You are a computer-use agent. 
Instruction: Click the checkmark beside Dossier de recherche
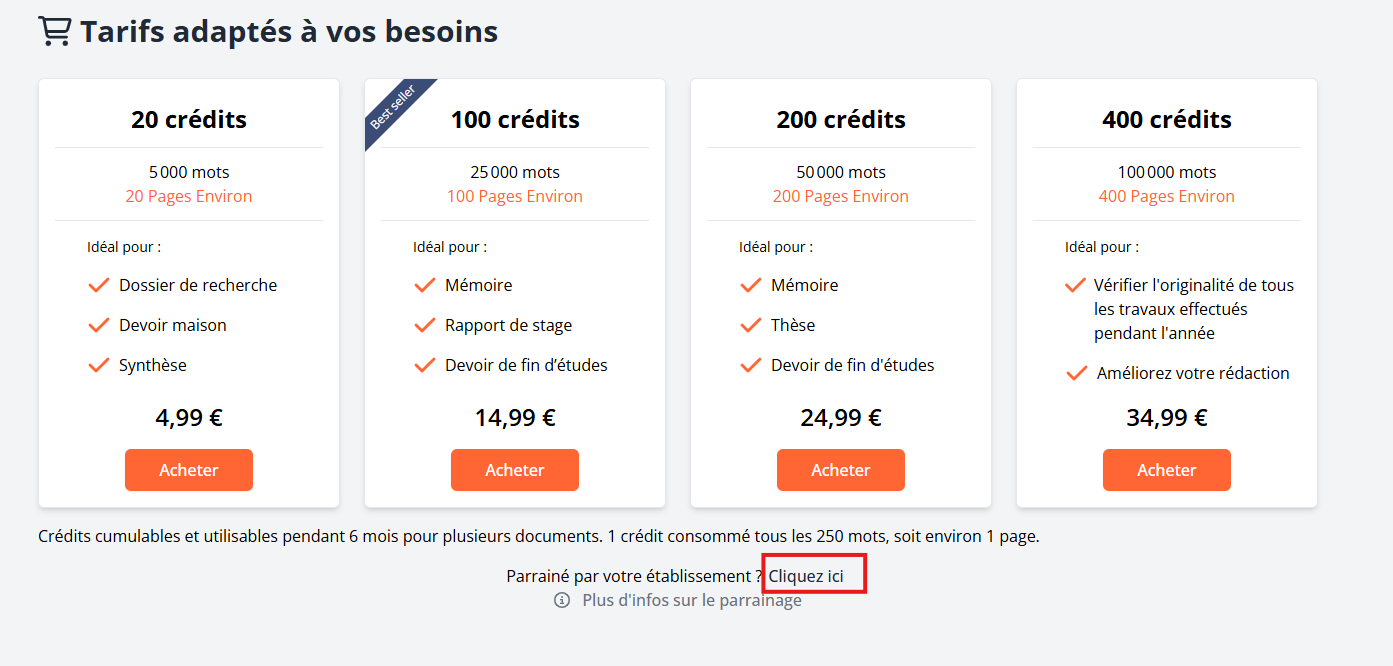click(x=98, y=285)
